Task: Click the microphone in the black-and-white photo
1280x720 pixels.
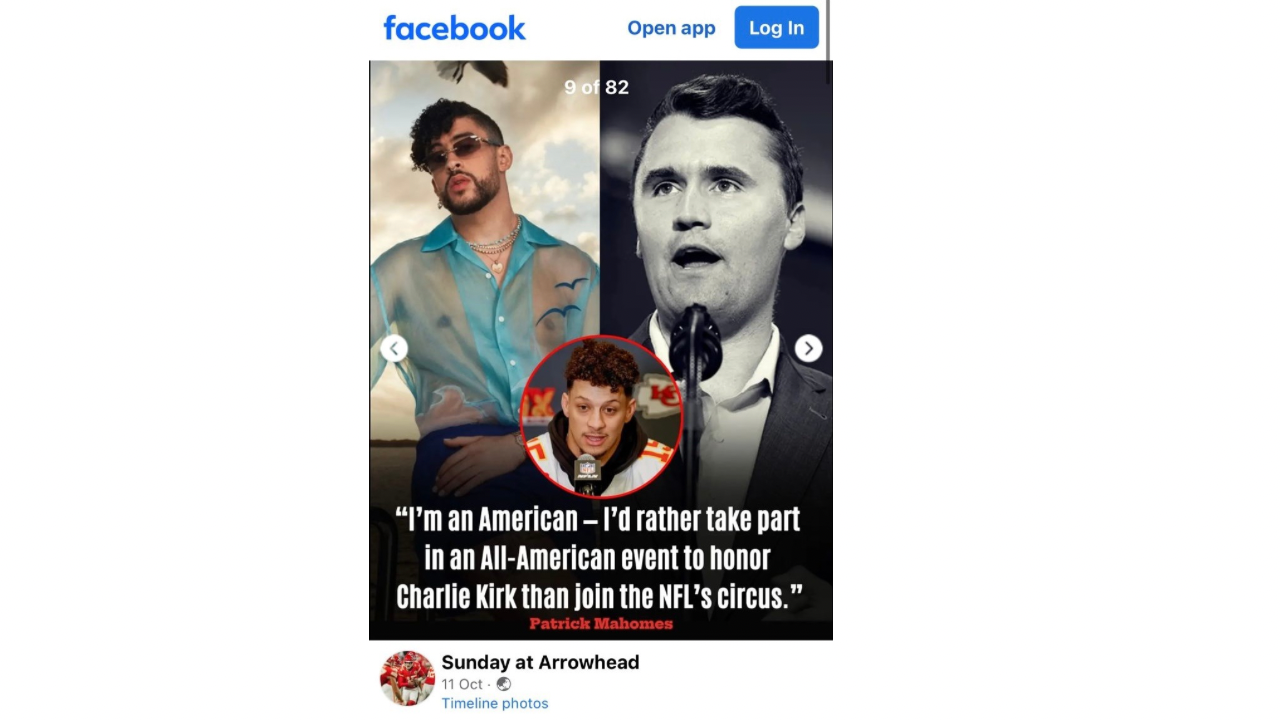Action: pyautogui.click(x=695, y=343)
